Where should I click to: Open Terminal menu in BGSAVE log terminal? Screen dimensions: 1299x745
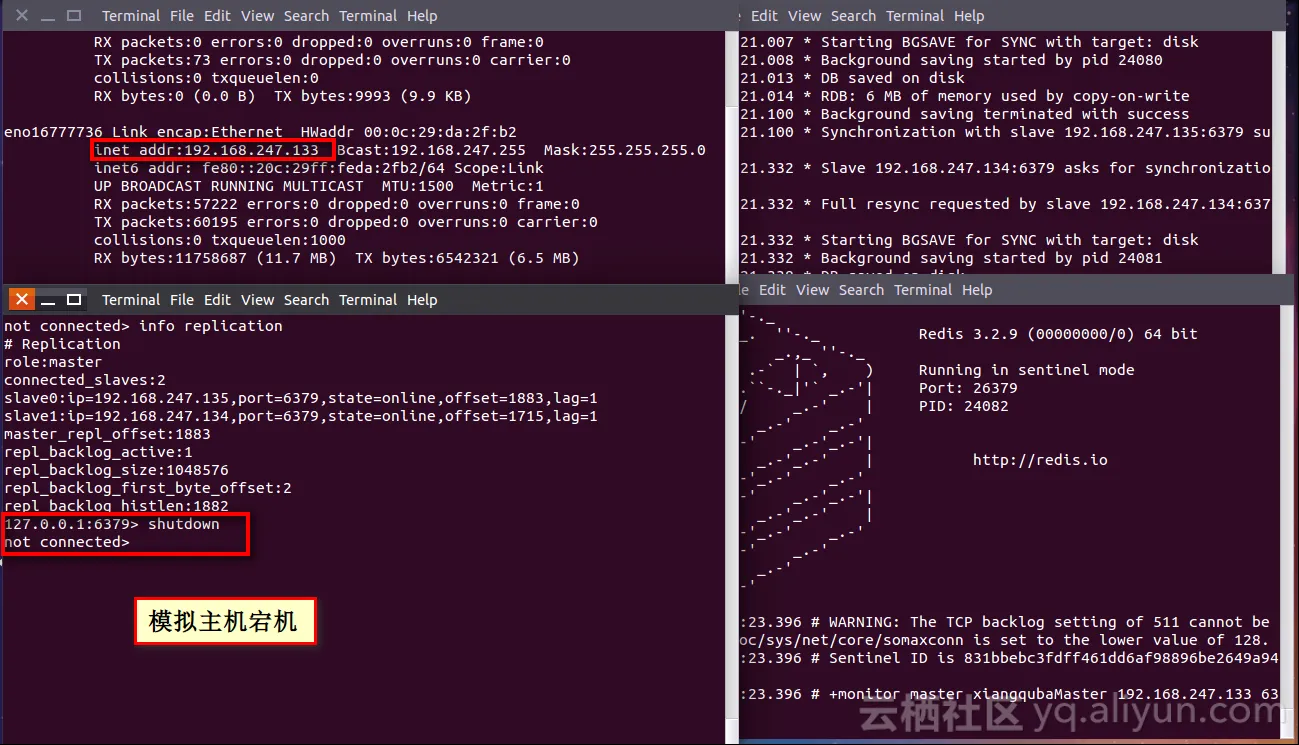coord(915,16)
